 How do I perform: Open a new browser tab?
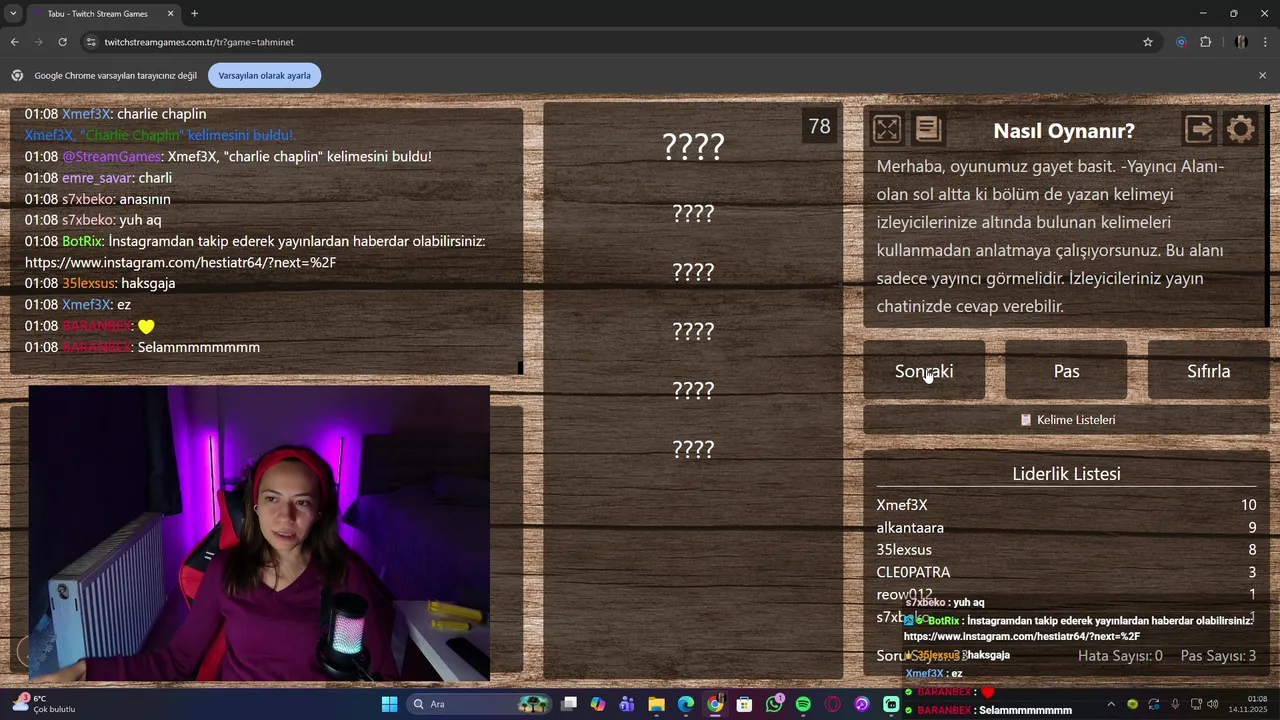click(194, 14)
